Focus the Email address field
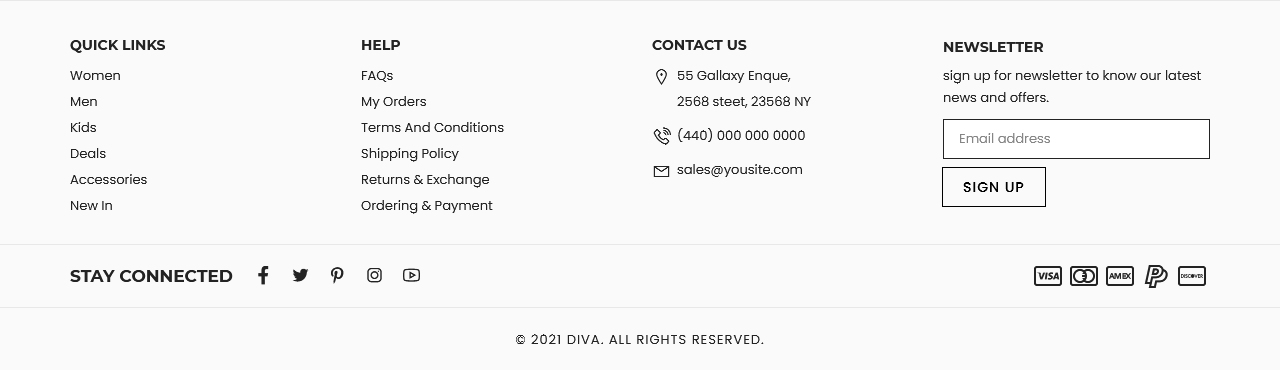 (1076, 139)
